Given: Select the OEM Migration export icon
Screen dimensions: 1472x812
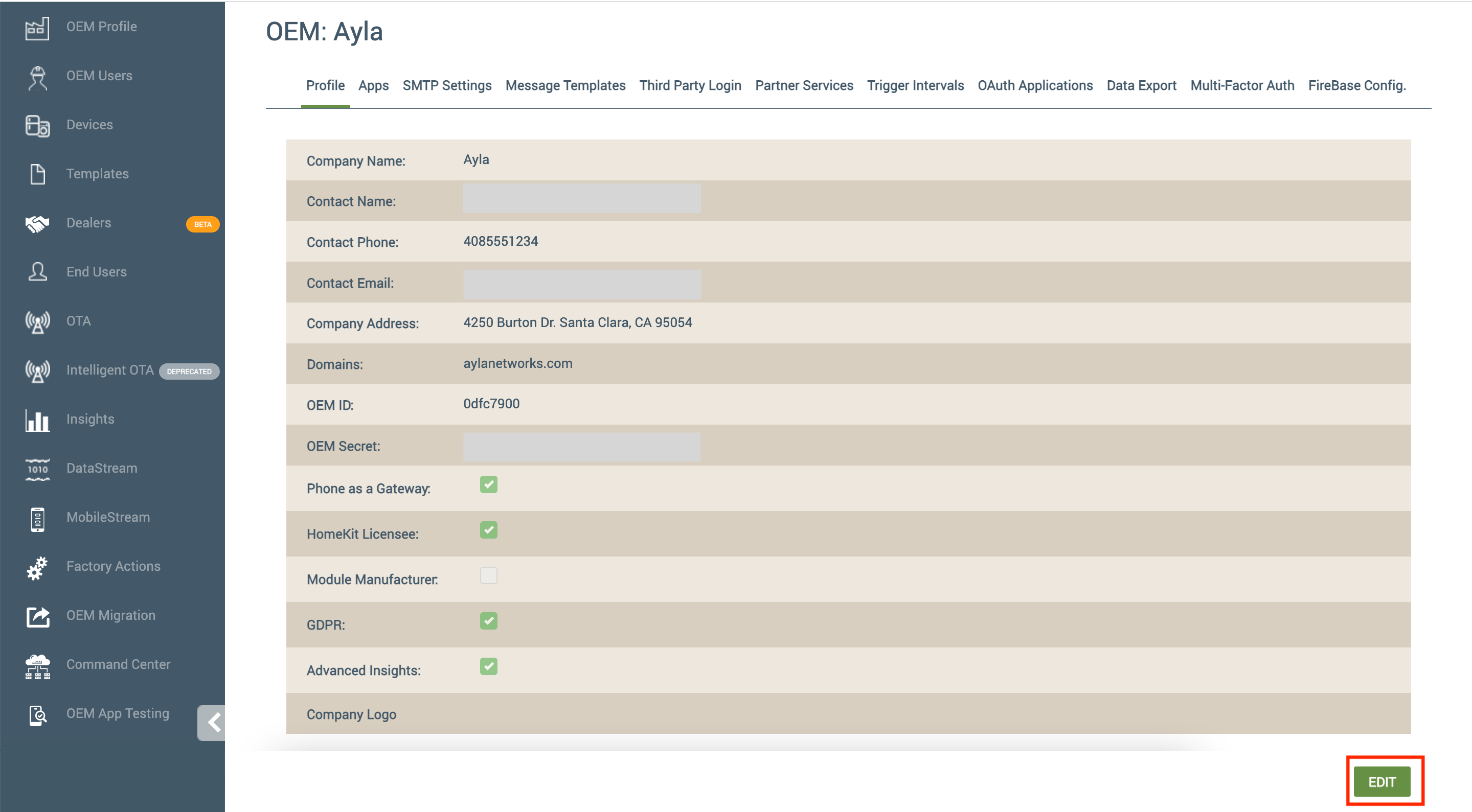Looking at the screenshot, I should (x=37, y=617).
